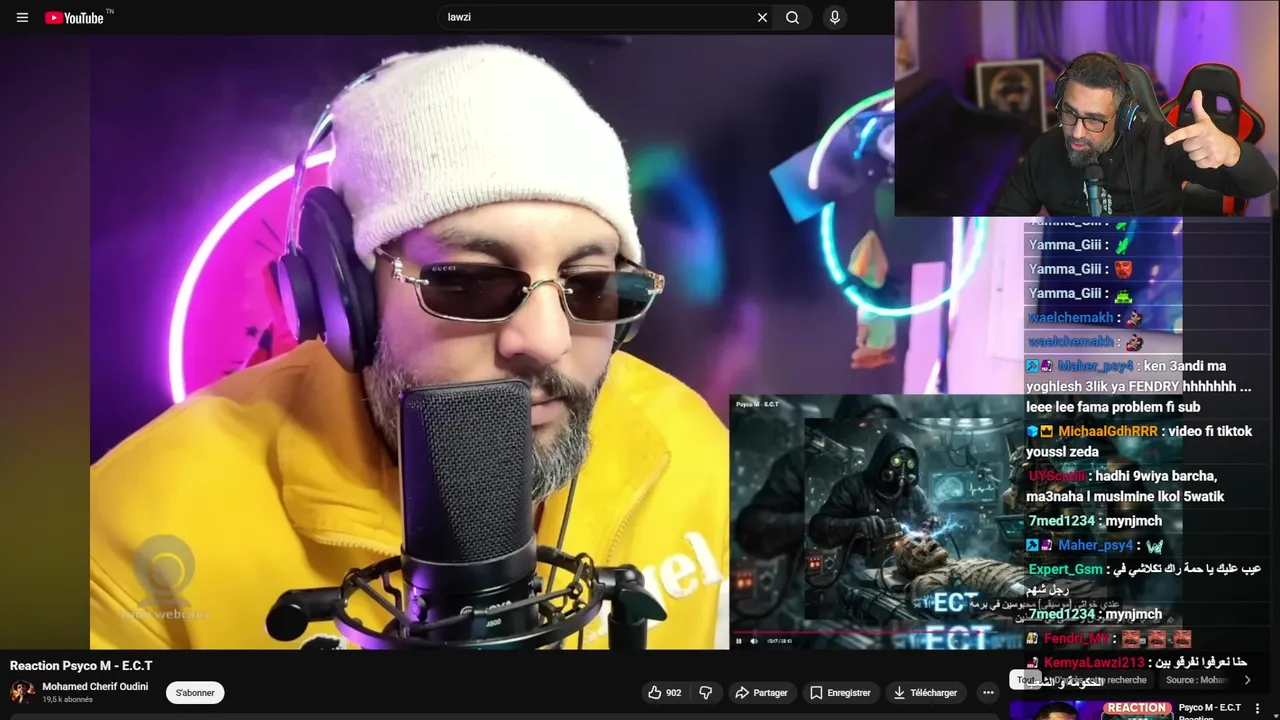Click chat username KemyaLawzi213

[1094, 663]
